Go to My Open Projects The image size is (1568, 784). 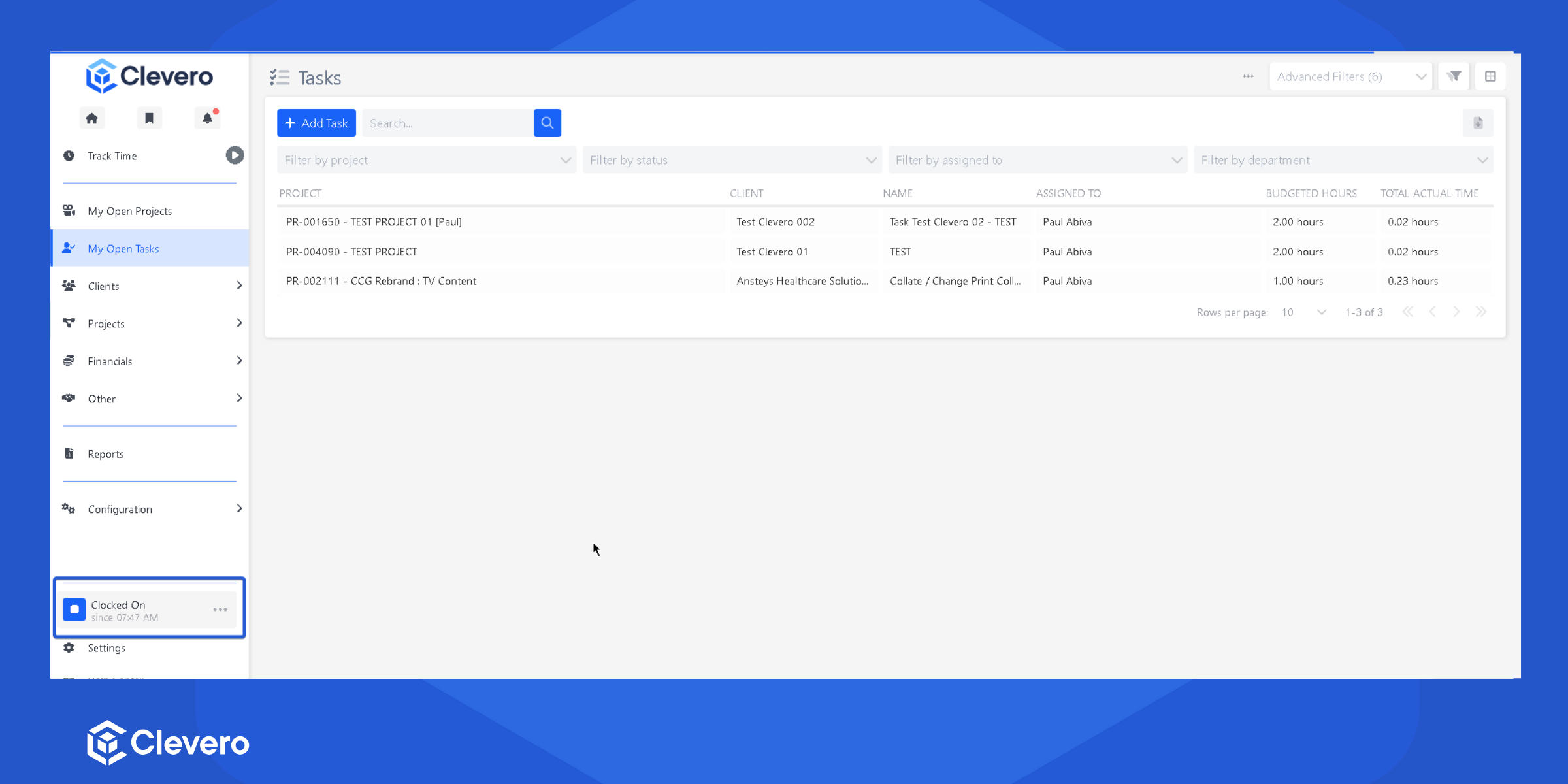point(129,211)
